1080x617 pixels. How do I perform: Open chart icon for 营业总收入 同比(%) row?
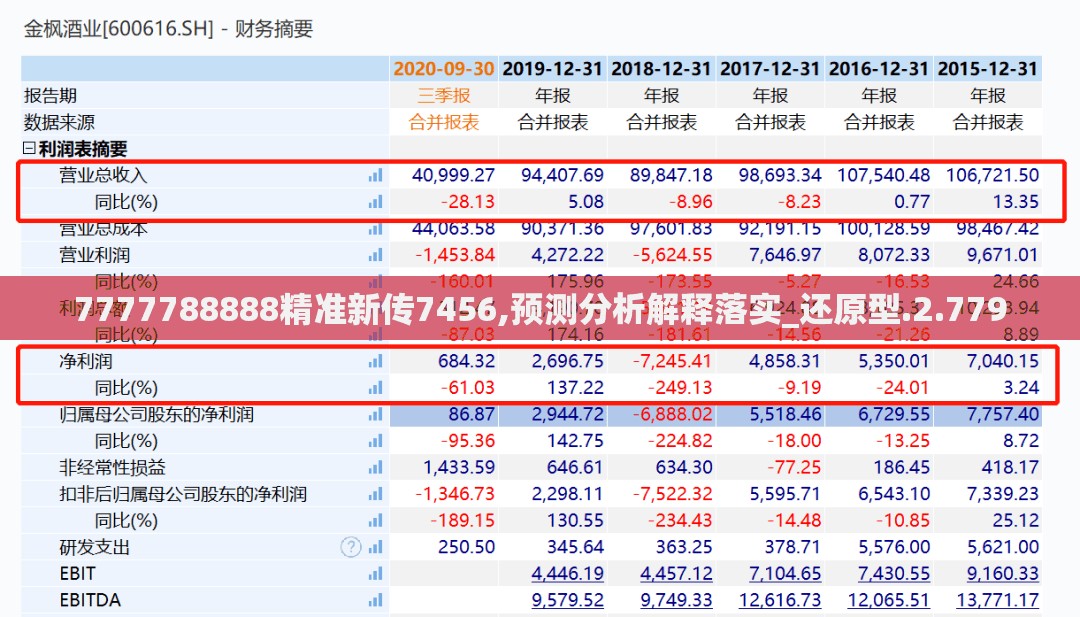375,202
